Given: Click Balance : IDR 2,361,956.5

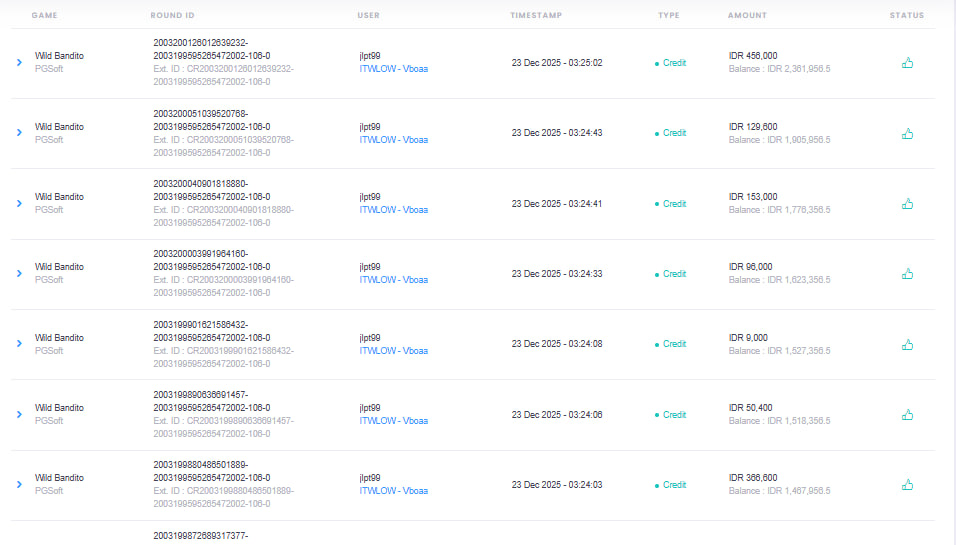Looking at the screenshot, I should (779, 69).
